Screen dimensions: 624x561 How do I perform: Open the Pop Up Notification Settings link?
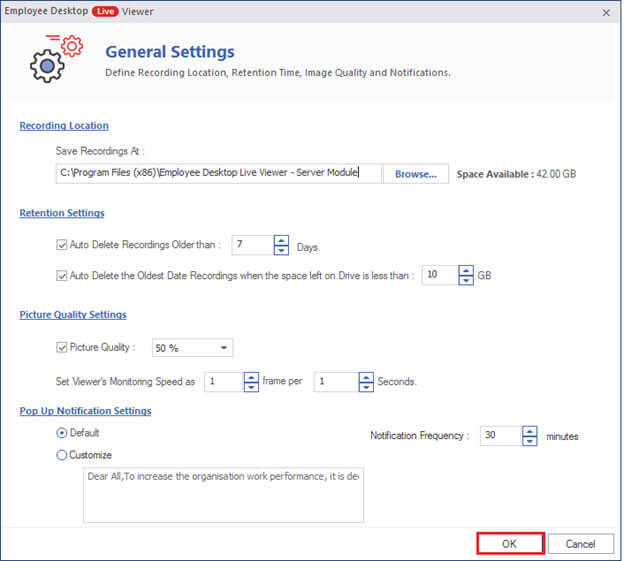tap(86, 411)
